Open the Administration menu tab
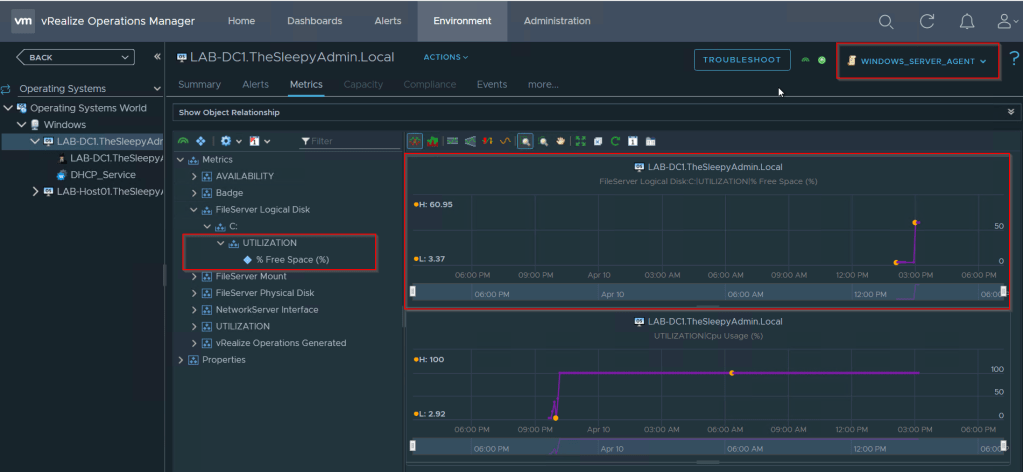The image size is (1023, 472). pyautogui.click(x=557, y=21)
